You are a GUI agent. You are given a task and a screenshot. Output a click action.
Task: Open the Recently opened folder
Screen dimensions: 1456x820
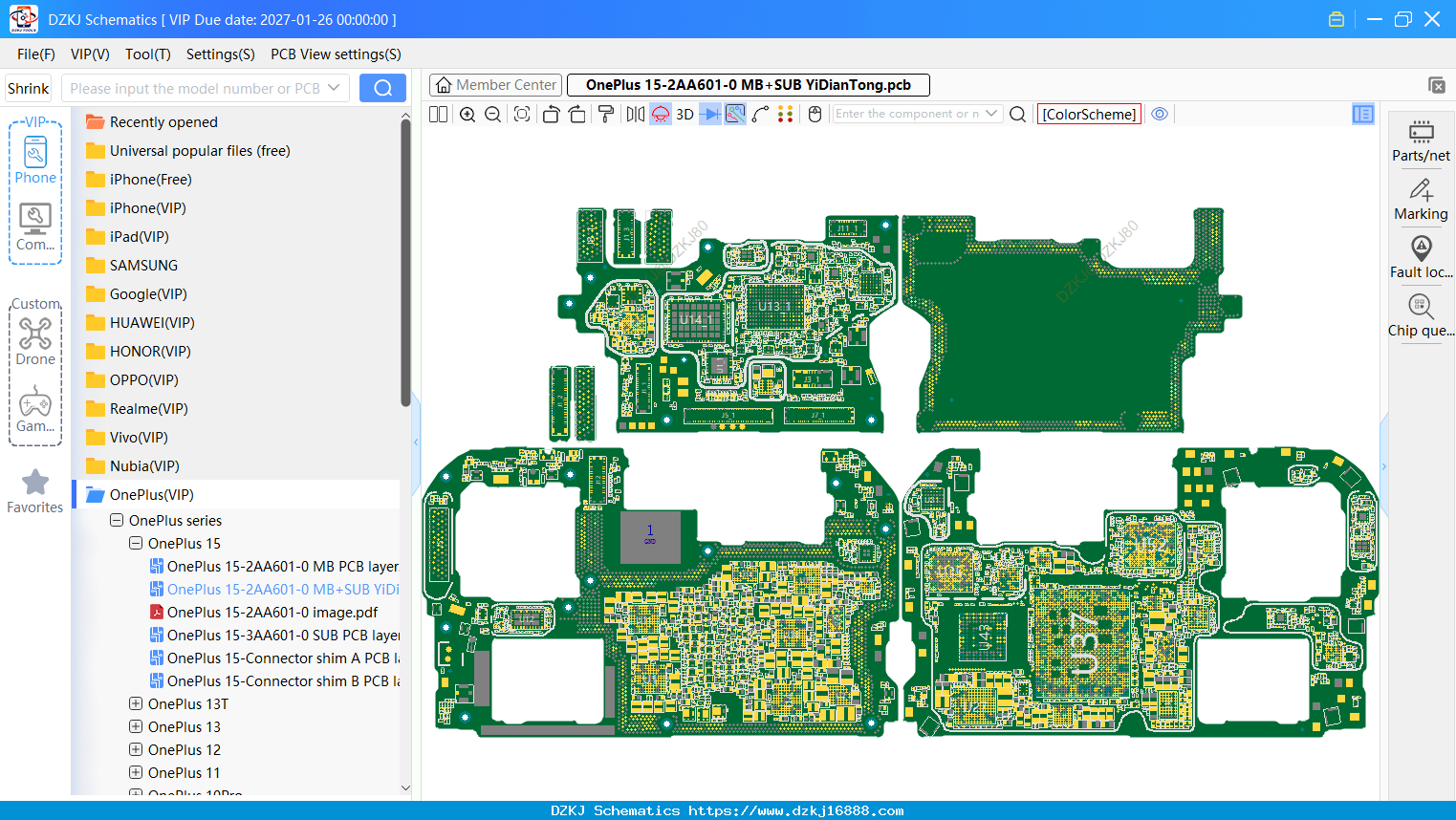151,122
